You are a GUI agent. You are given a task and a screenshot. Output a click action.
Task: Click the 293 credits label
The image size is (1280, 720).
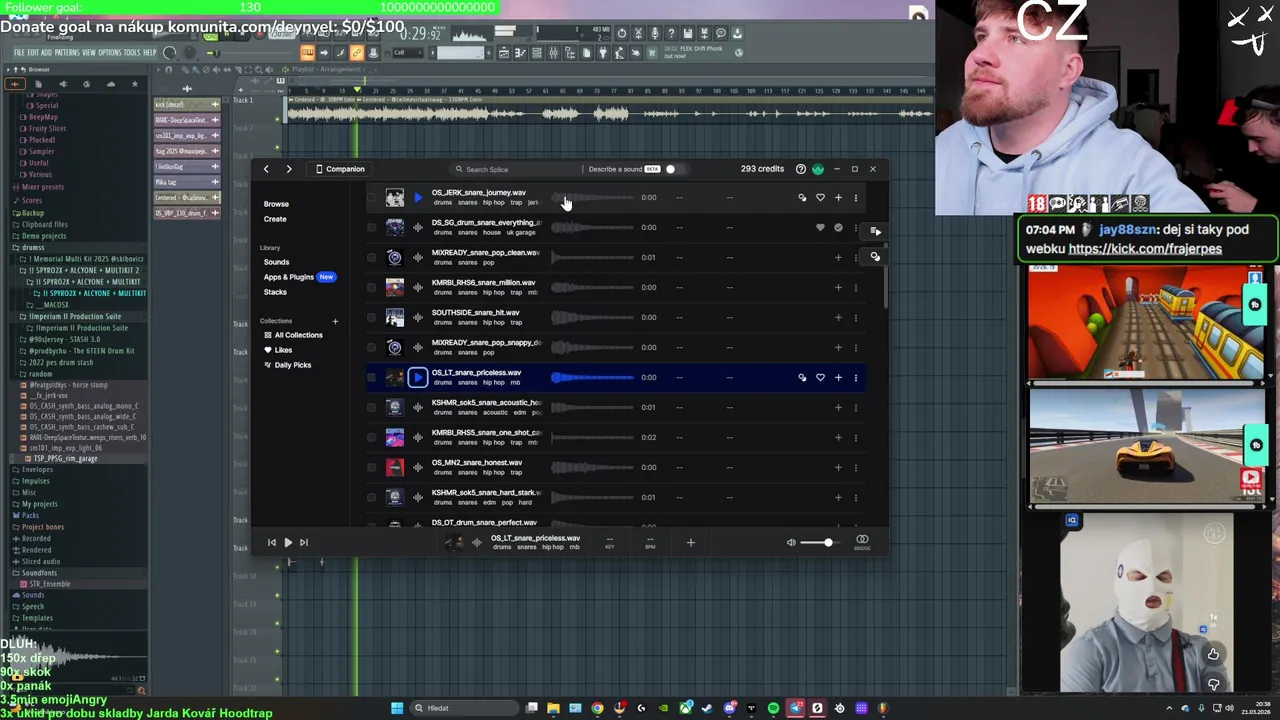point(762,169)
